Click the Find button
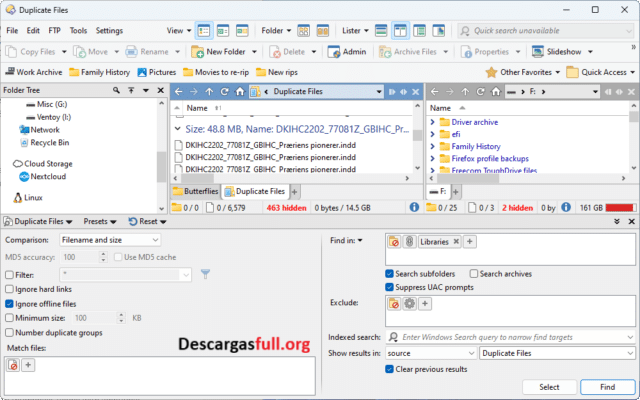 607,387
